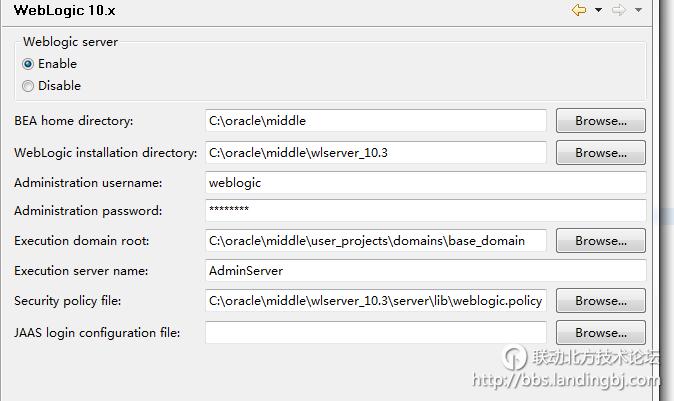
Task: Open the back history dropdown arrow
Action: (x=599, y=10)
